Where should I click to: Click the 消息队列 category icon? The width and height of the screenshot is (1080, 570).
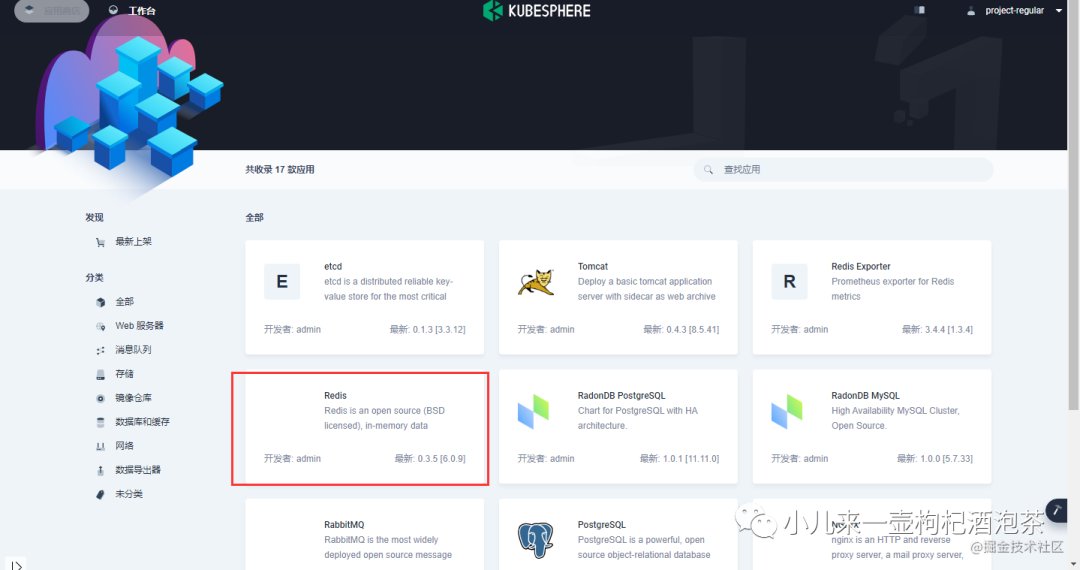(101, 350)
